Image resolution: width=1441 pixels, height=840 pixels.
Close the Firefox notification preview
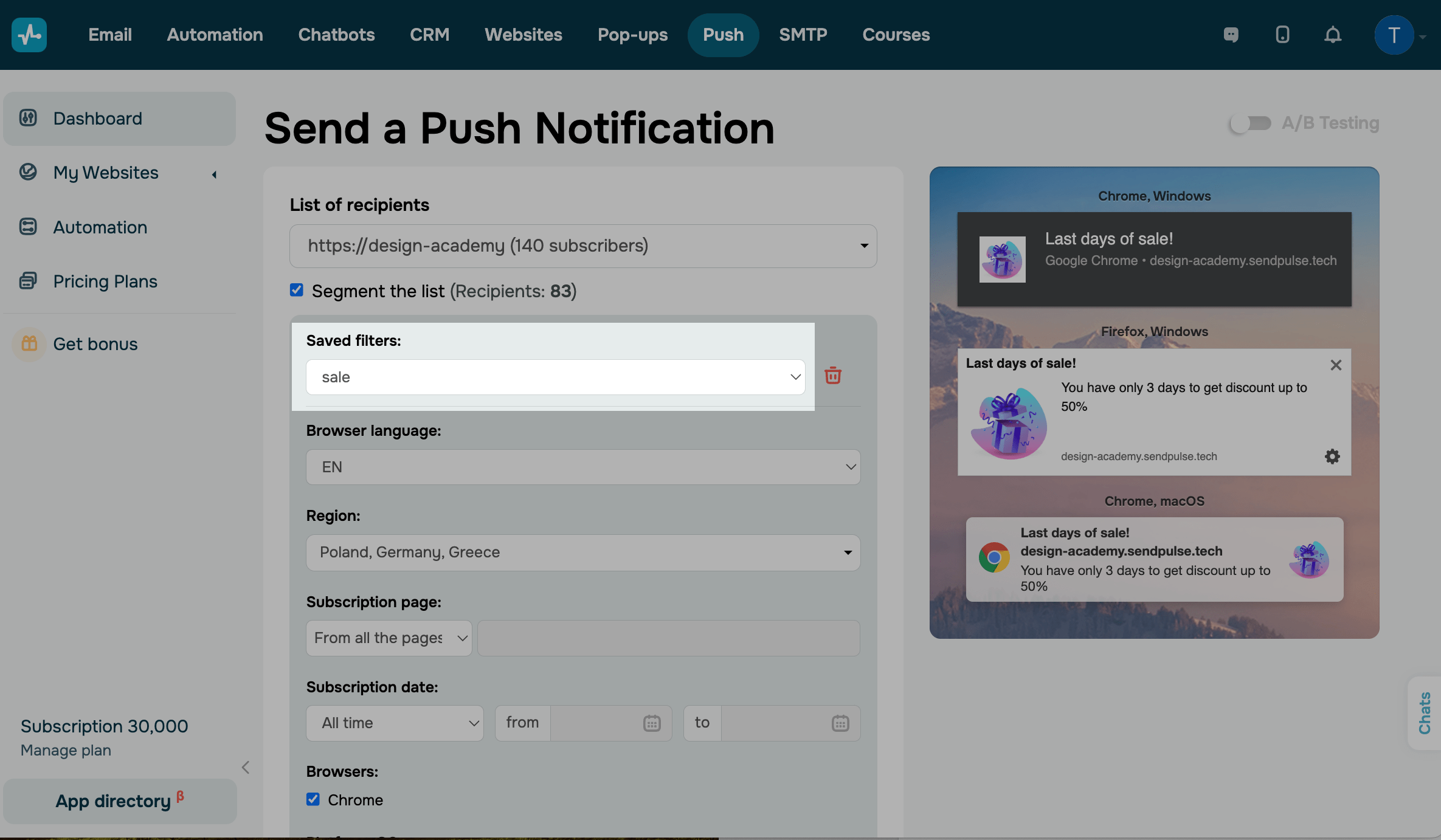pyautogui.click(x=1335, y=365)
